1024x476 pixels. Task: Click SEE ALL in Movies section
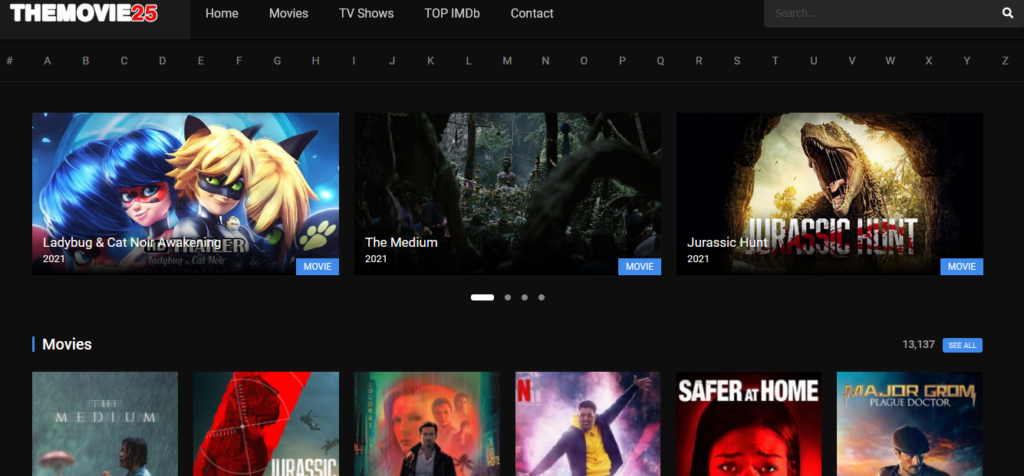[962, 345]
